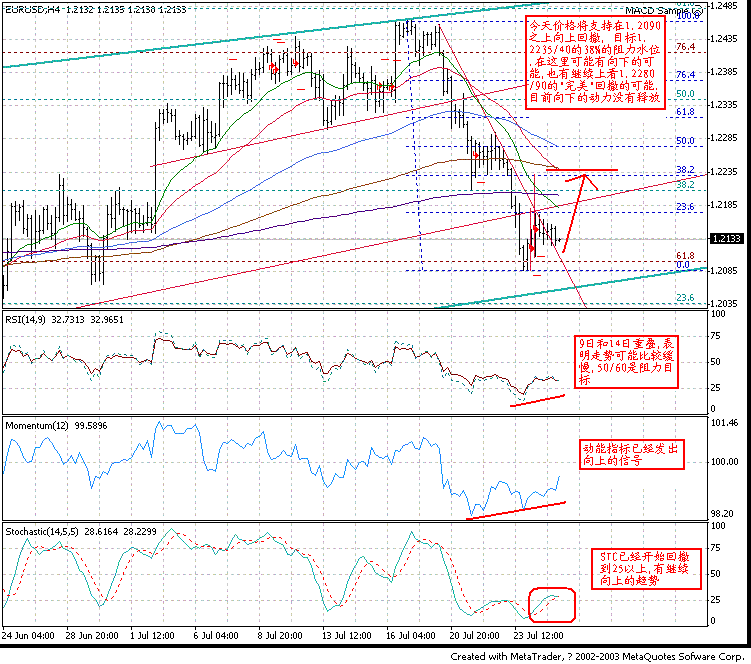The image size is (751, 664).
Task: Click the Stochastic(14,5,5) indicator label
Action: coord(80,532)
